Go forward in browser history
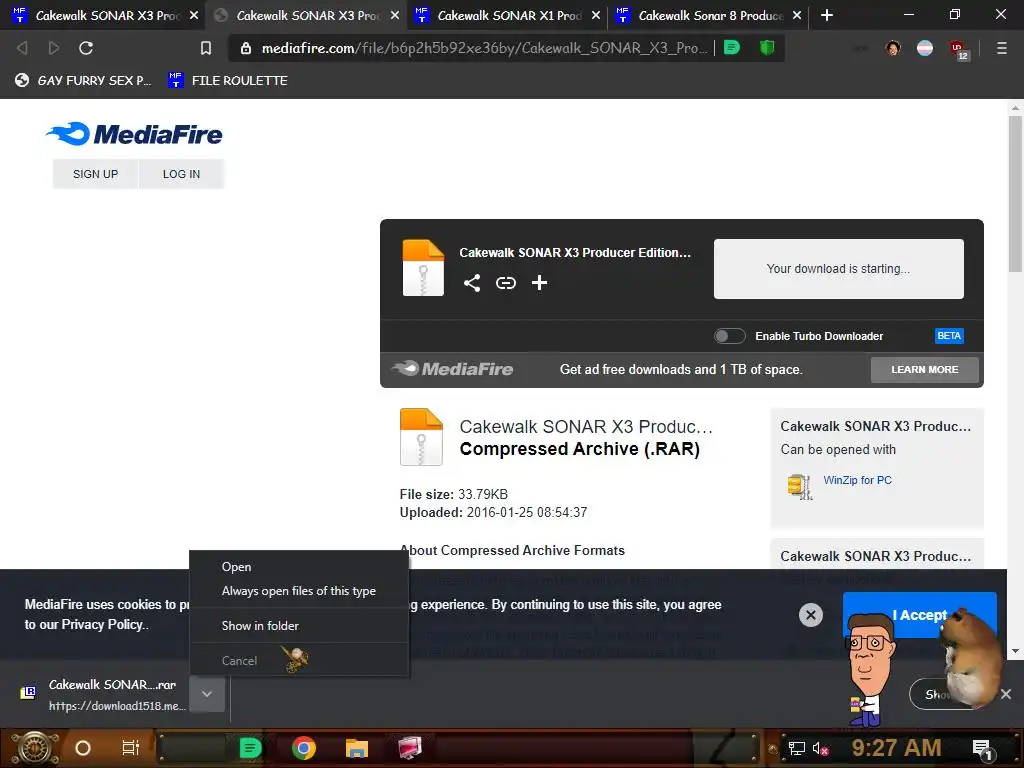The image size is (1024, 768). (54, 48)
